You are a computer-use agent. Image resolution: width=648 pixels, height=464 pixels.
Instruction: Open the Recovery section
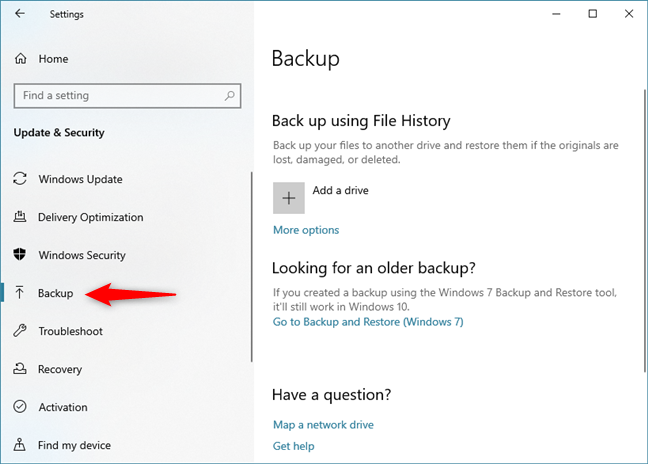pos(60,369)
